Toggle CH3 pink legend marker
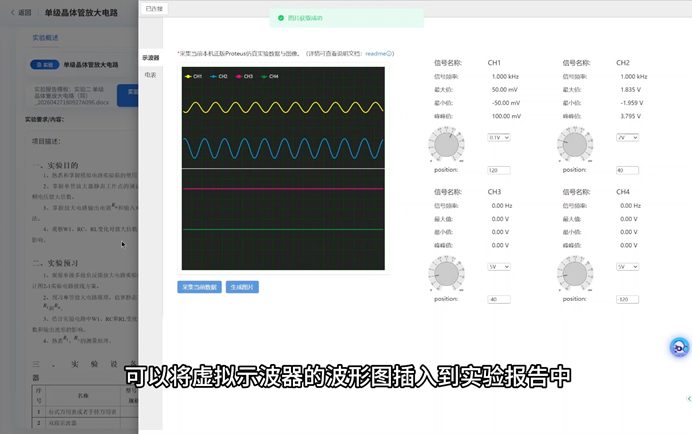 pyautogui.click(x=239, y=76)
